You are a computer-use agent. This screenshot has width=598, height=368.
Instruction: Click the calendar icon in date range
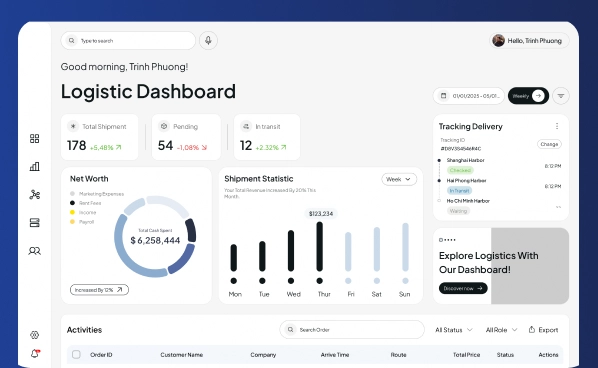(444, 96)
